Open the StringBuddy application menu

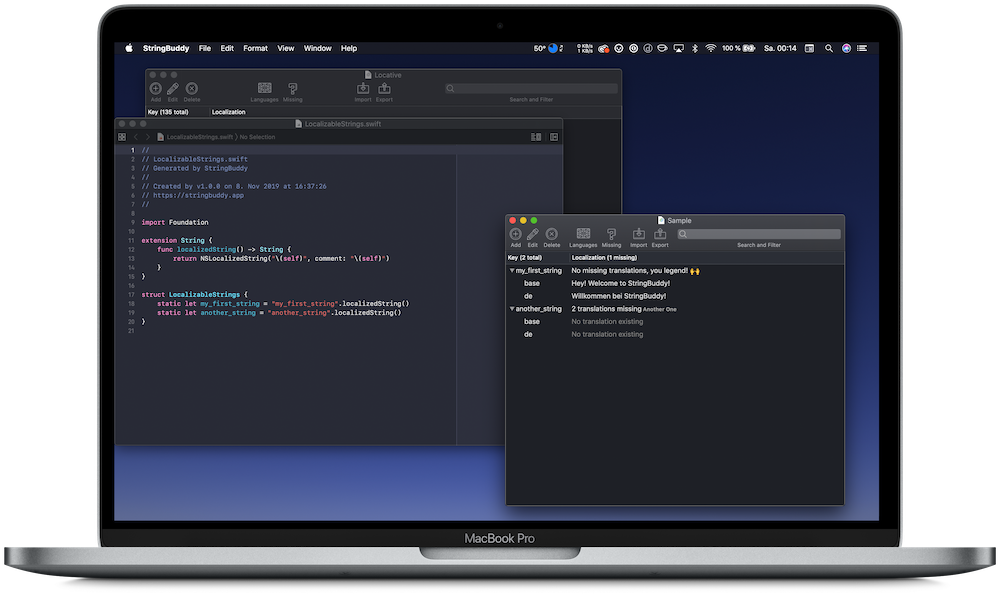pyautogui.click(x=166, y=48)
